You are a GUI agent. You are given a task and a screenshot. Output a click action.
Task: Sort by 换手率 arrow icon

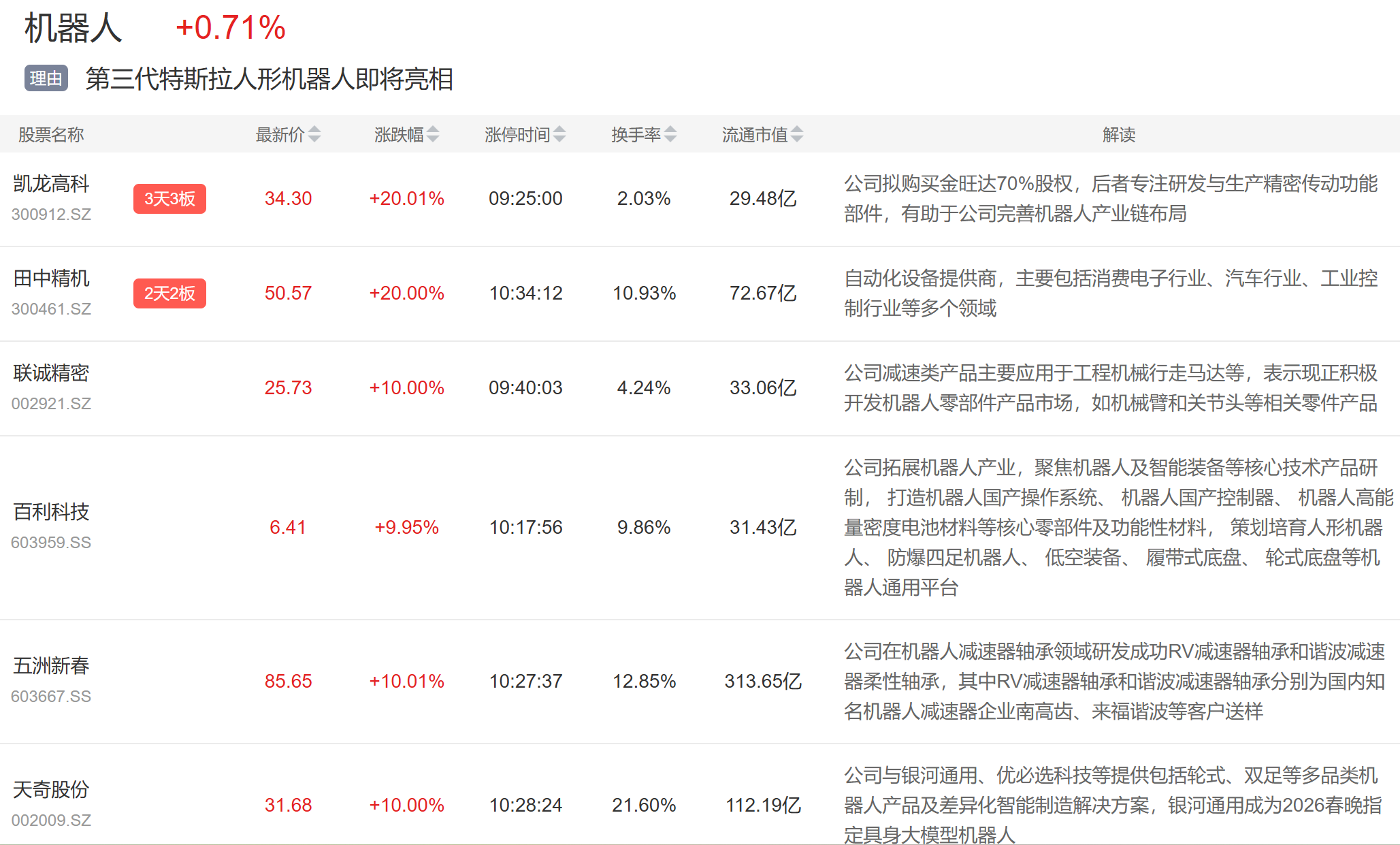click(x=670, y=134)
